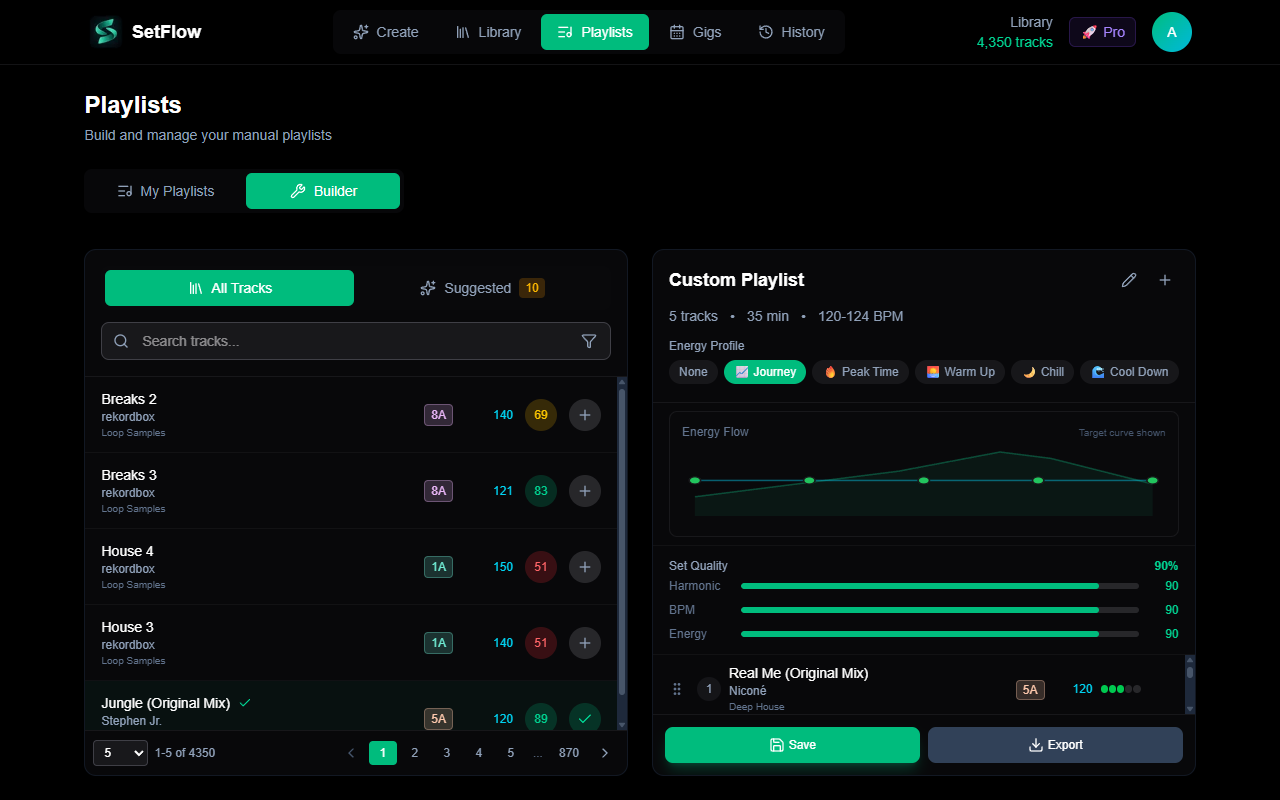Open the track search filter icon

[589, 341]
